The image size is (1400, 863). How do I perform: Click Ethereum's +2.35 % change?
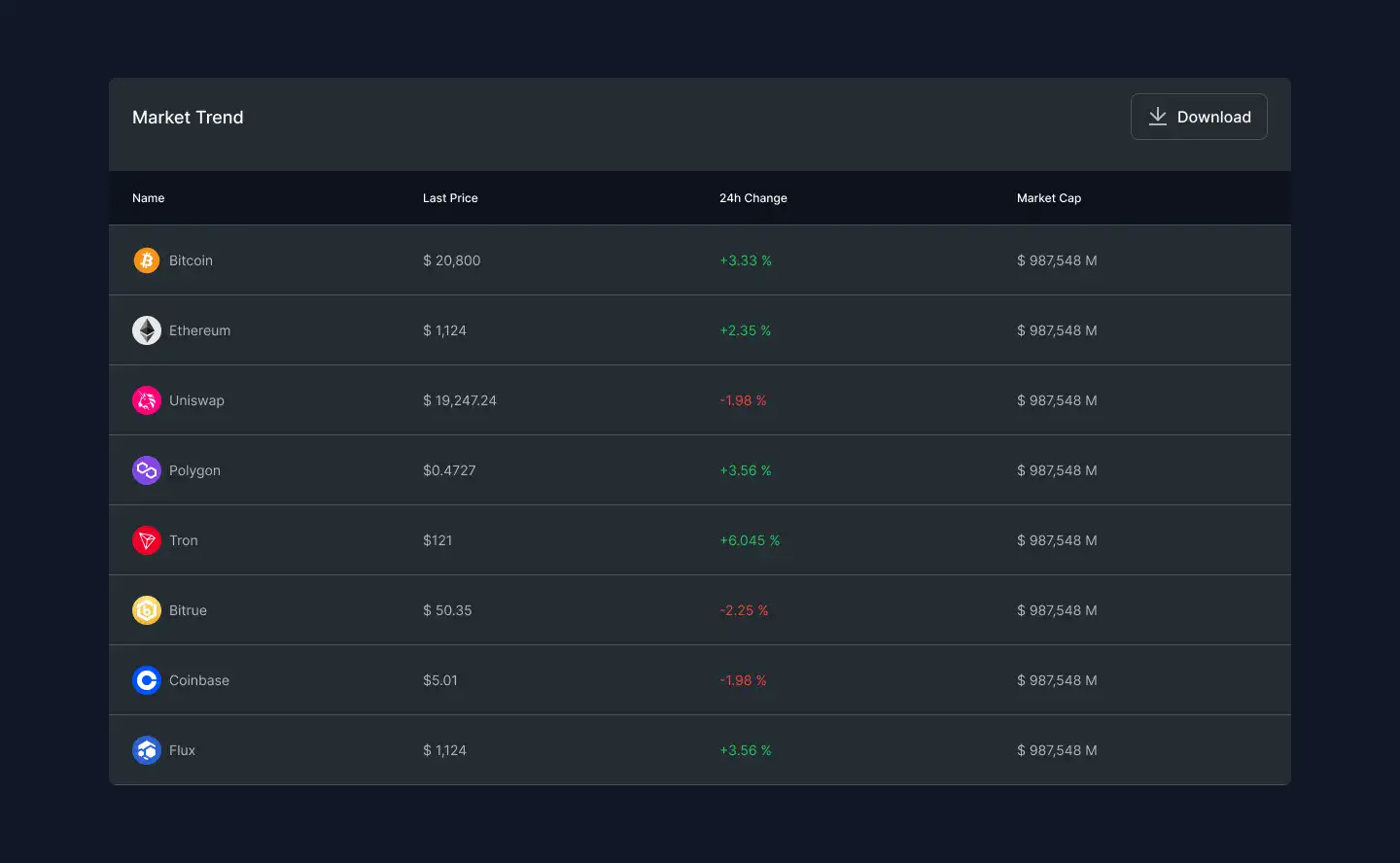coord(746,330)
